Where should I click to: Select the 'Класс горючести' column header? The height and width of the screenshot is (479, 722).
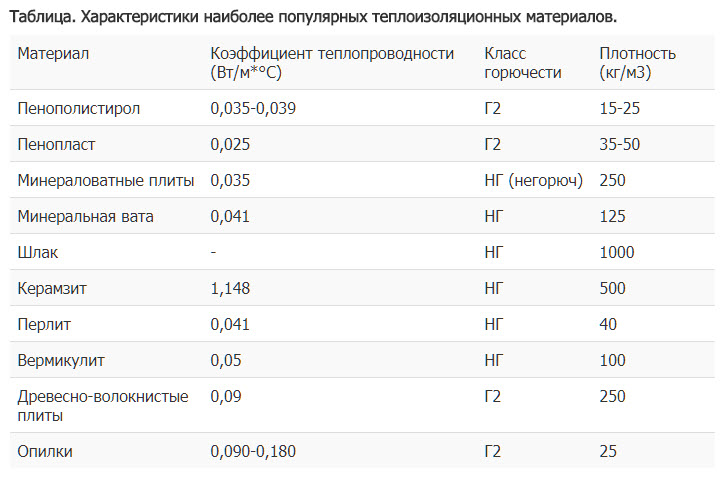click(523, 63)
